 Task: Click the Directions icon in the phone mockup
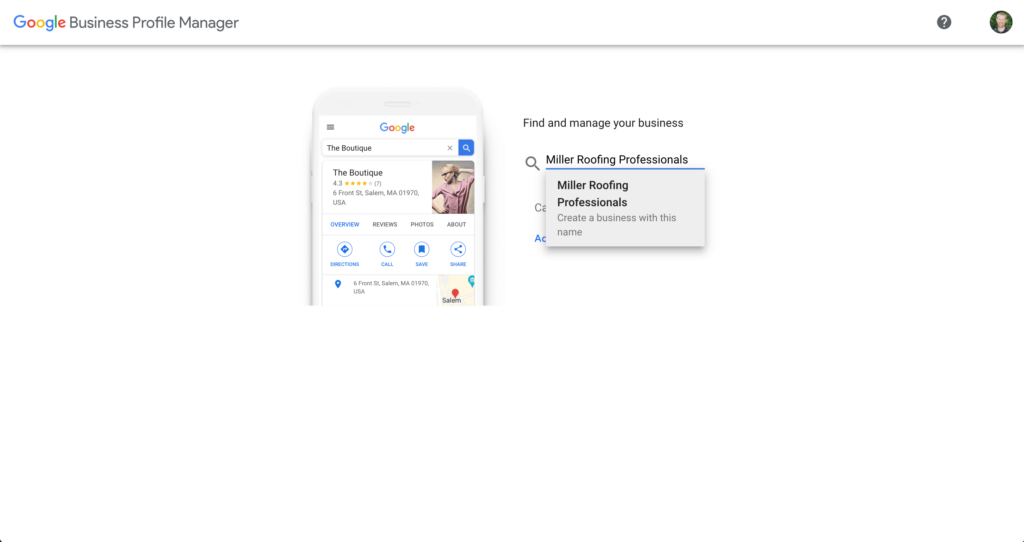tap(345, 249)
